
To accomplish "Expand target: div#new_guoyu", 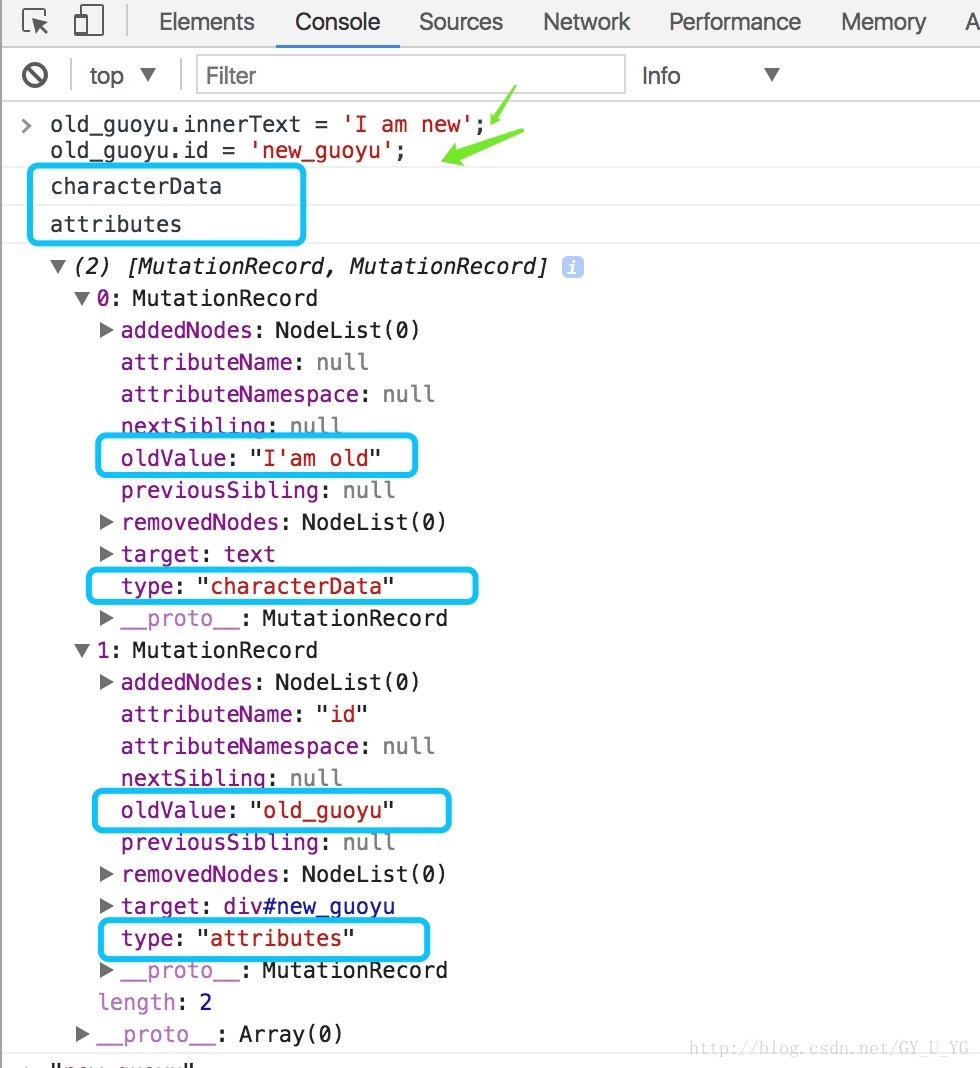I will [106, 907].
